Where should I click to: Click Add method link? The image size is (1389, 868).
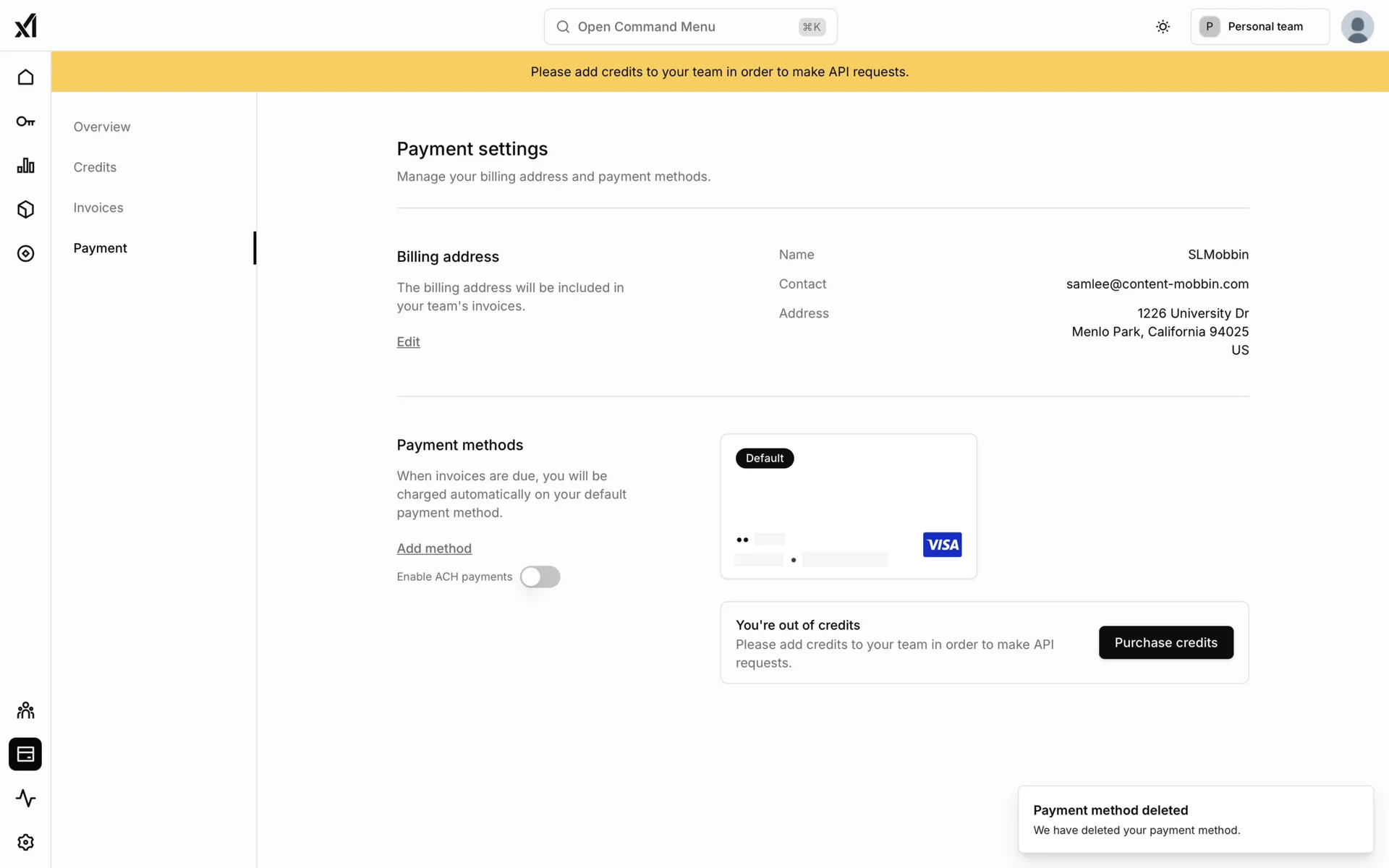point(434,548)
